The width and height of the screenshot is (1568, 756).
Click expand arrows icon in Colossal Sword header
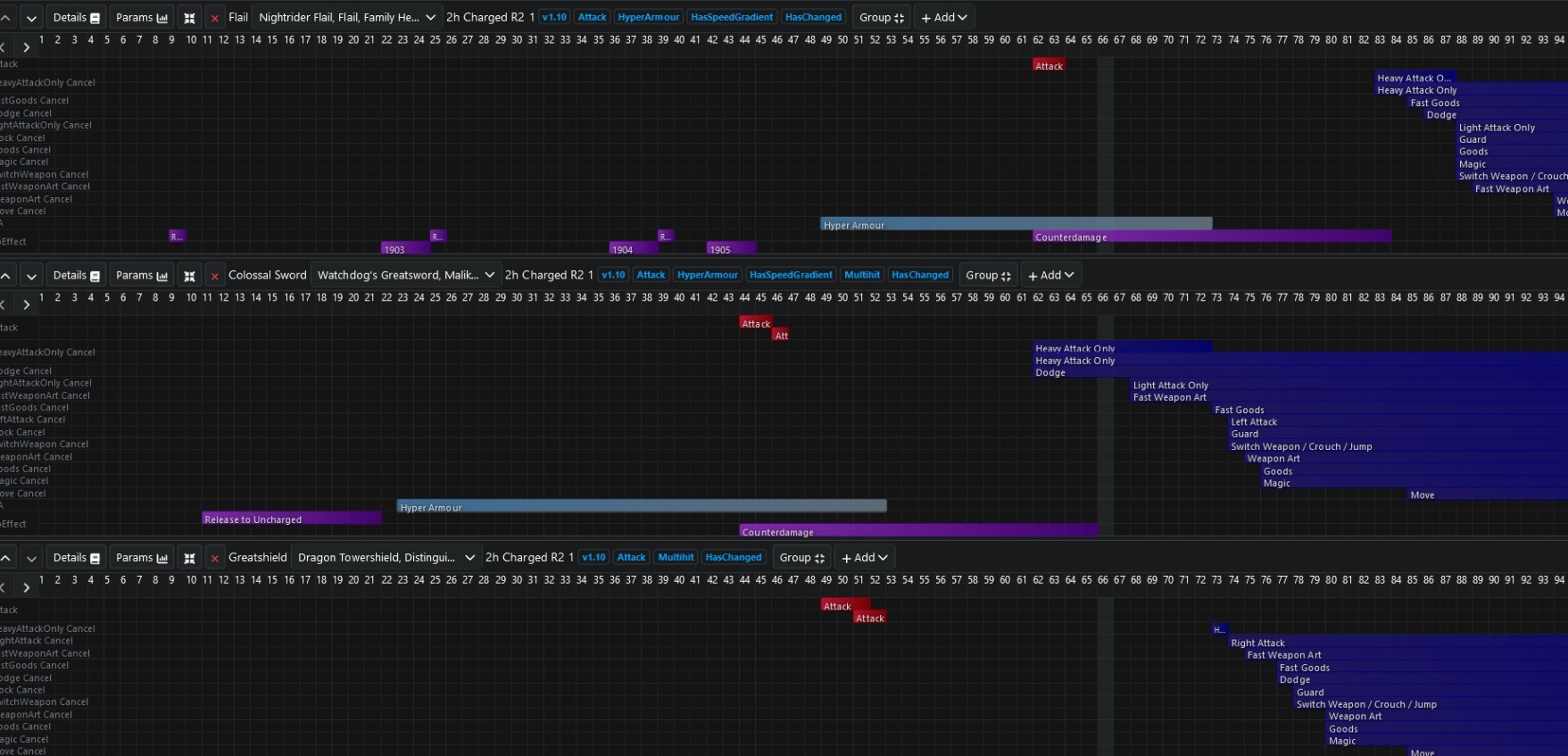189,276
